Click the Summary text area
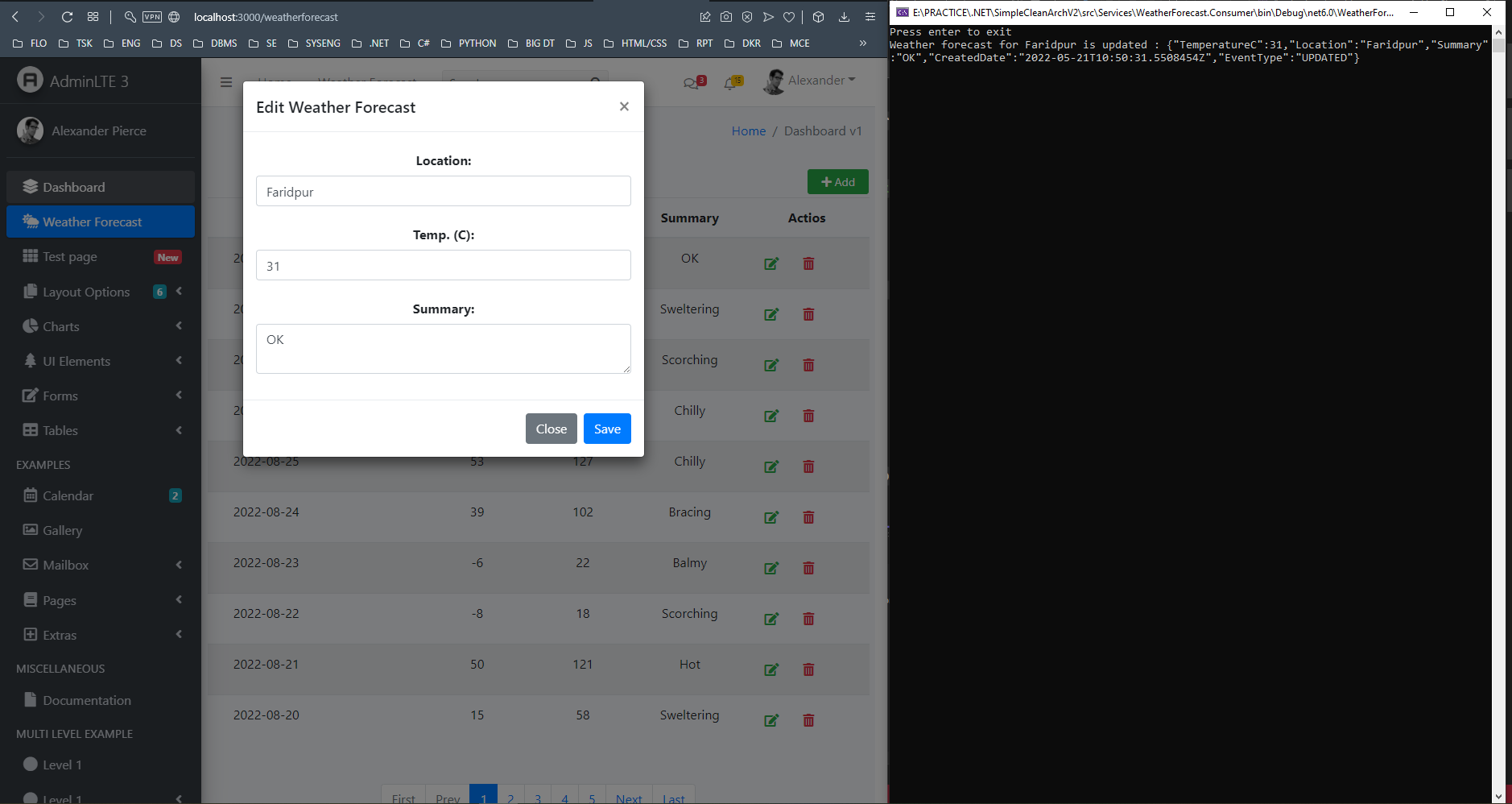 (443, 348)
